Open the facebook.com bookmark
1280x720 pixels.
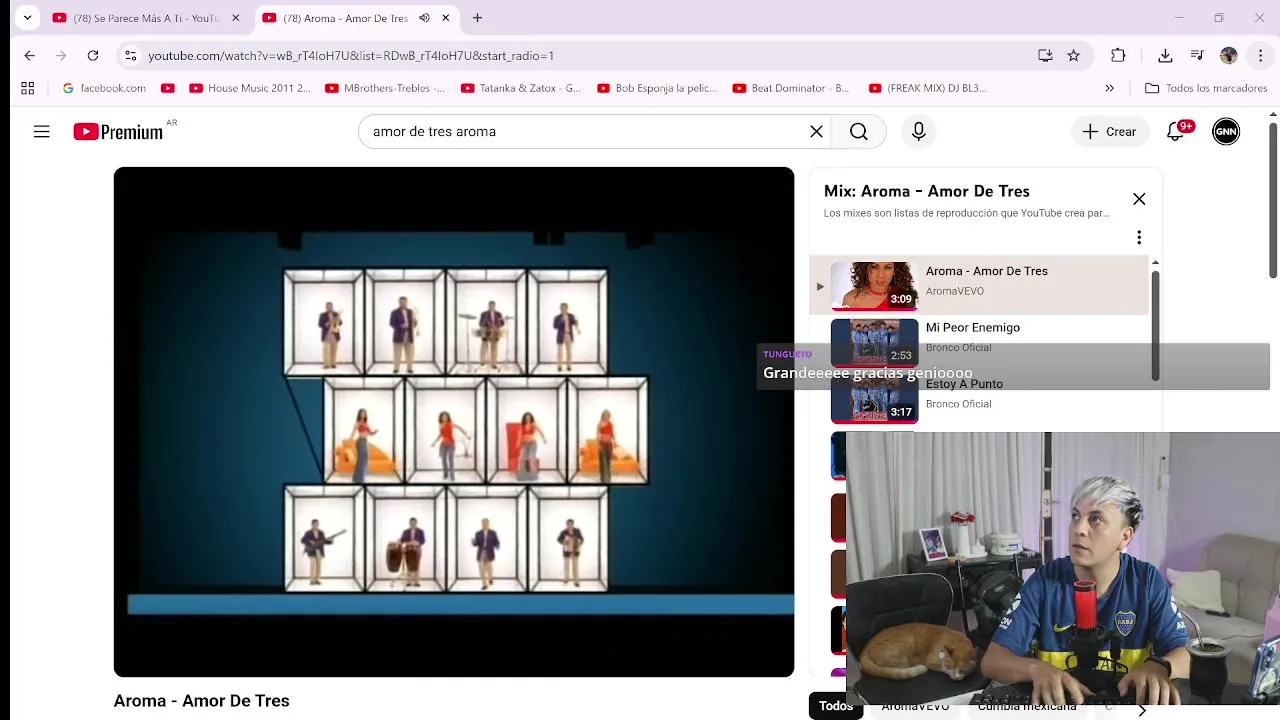click(x=104, y=88)
